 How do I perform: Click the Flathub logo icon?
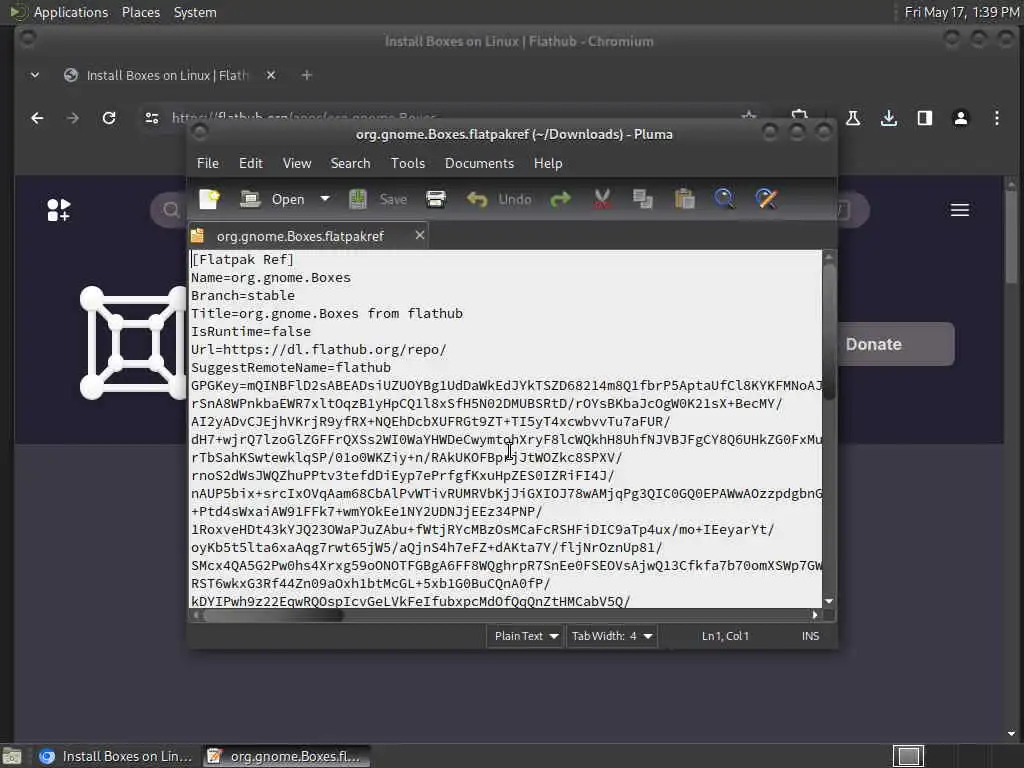[x=59, y=210]
